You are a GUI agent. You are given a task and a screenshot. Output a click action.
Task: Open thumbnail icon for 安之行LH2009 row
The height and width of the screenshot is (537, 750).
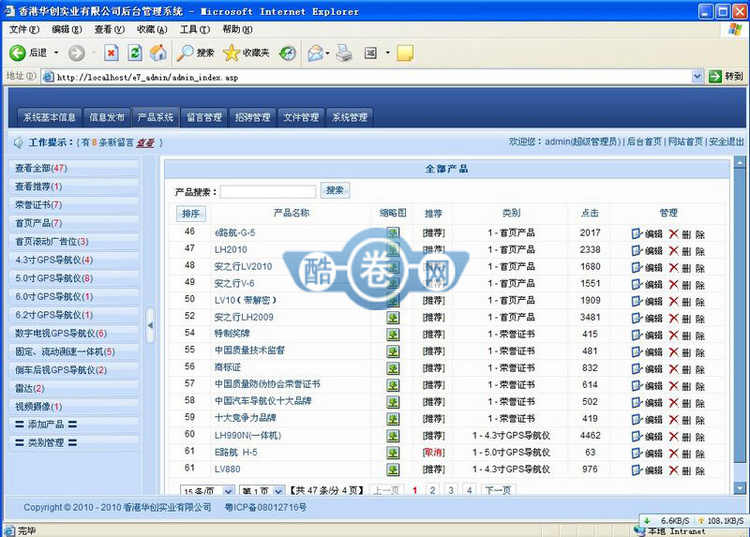tap(393, 318)
